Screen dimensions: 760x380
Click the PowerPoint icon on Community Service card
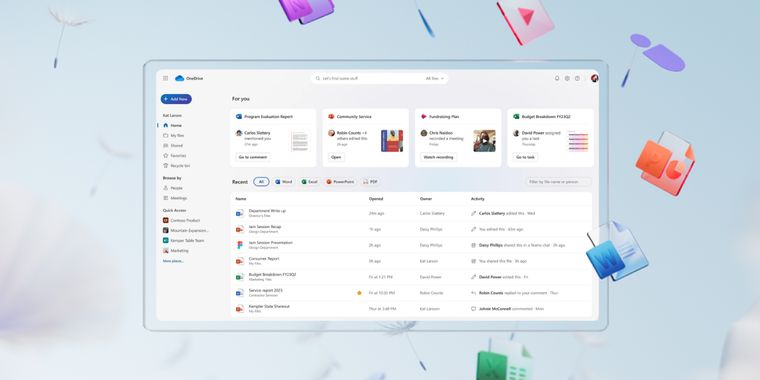pyautogui.click(x=331, y=117)
